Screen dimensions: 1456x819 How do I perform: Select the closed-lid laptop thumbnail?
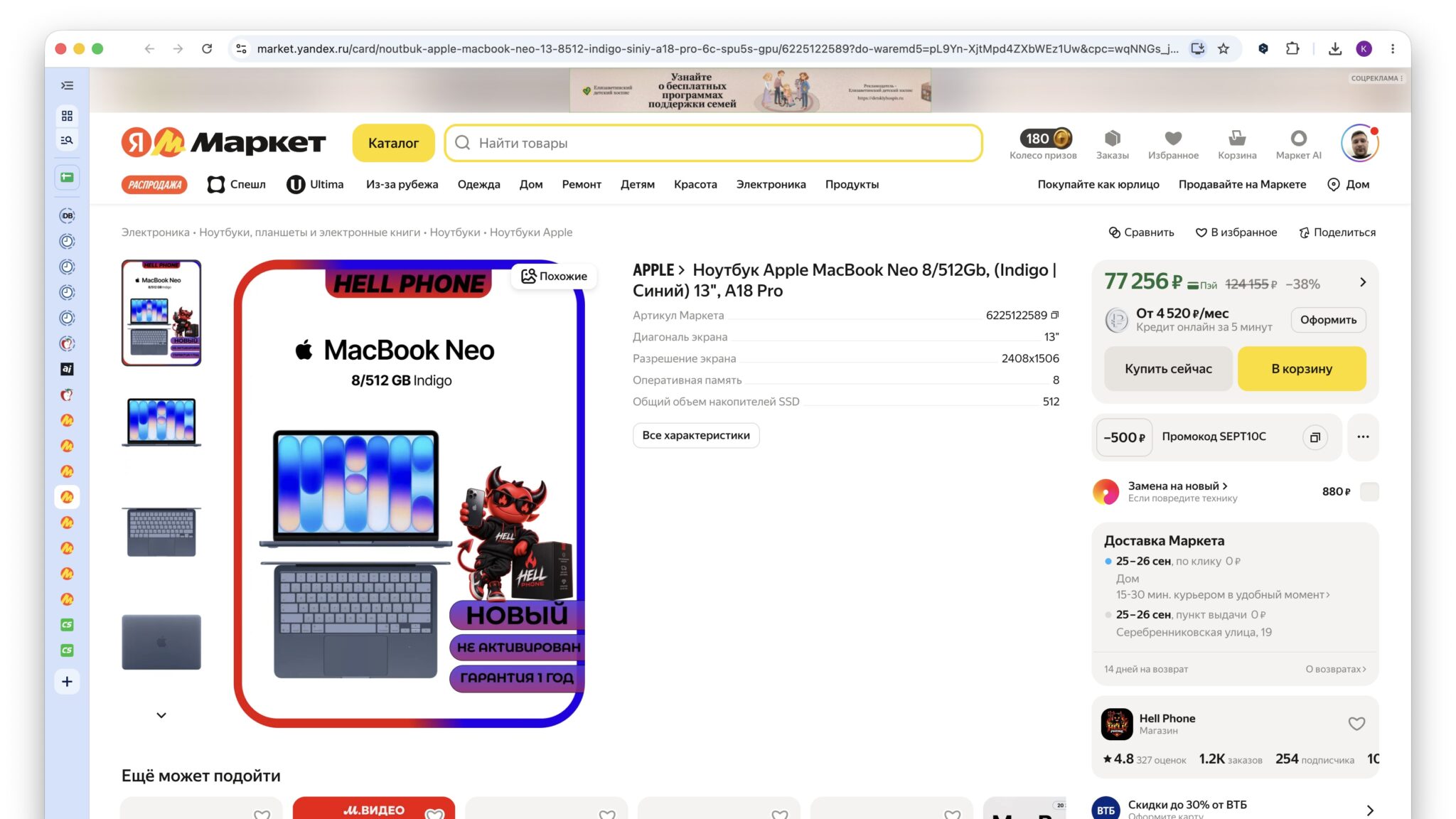161,642
